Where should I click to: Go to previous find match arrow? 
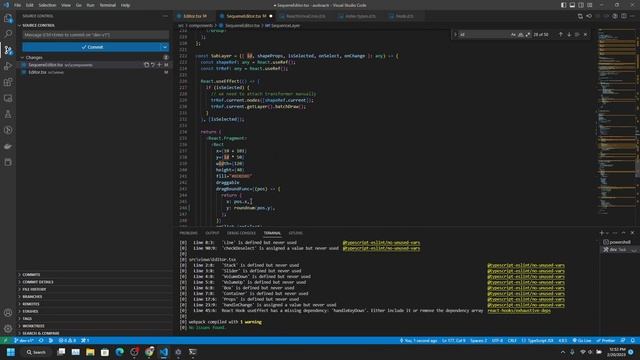(560, 35)
